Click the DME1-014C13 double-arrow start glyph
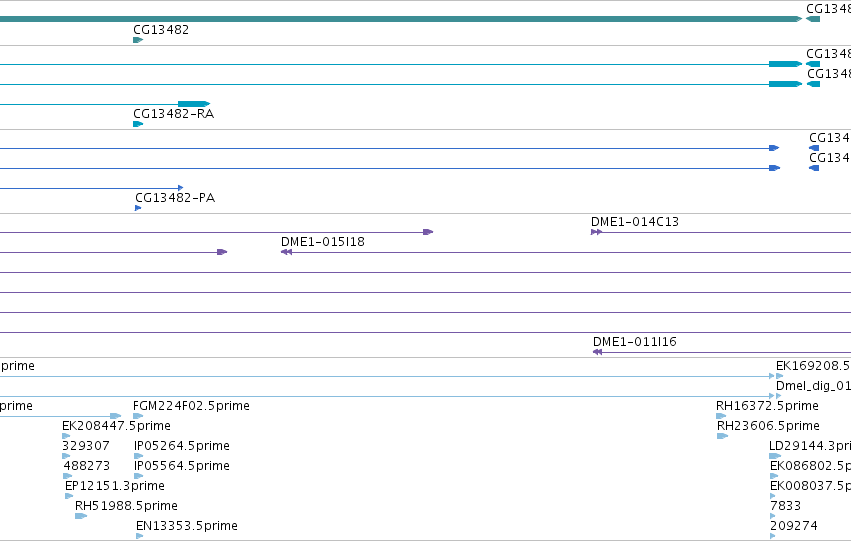851x541 pixels. [x=596, y=232]
